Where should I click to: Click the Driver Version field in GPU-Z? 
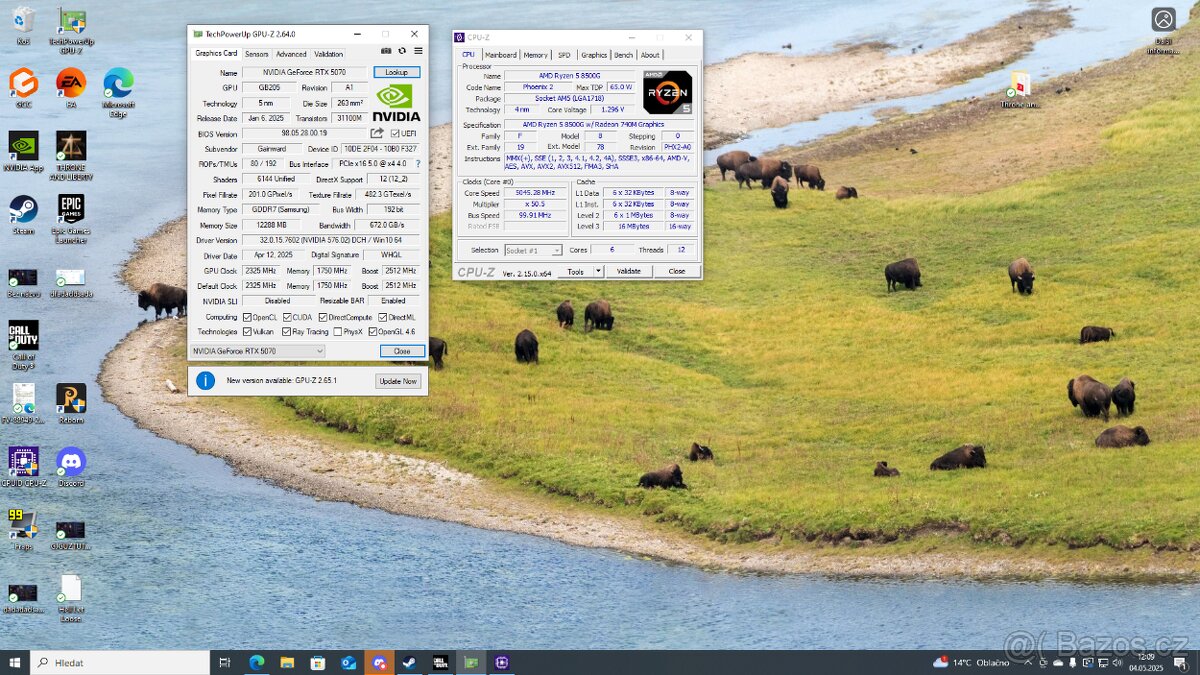click(x=333, y=240)
